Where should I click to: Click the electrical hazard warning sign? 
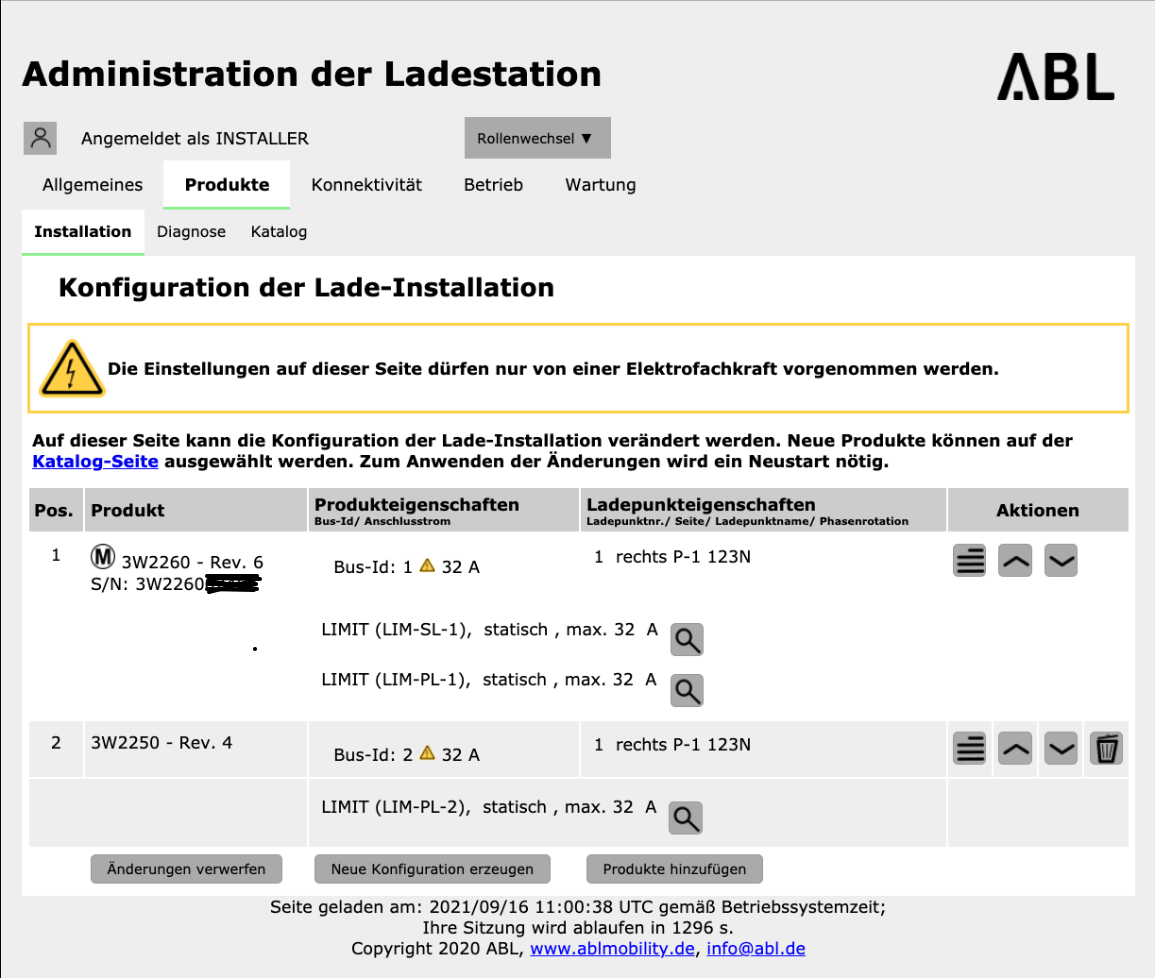pyautogui.click(x=71, y=368)
